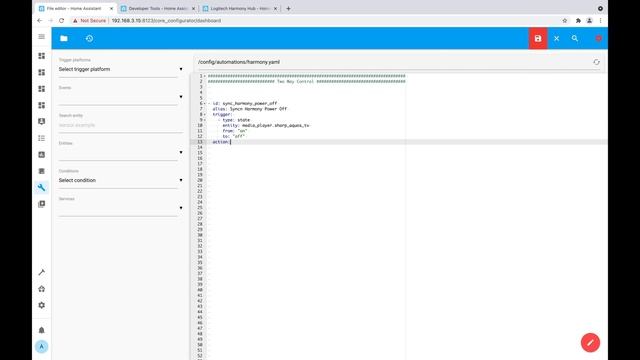
Task: Save the file with the red save icon
Action: coord(538,38)
